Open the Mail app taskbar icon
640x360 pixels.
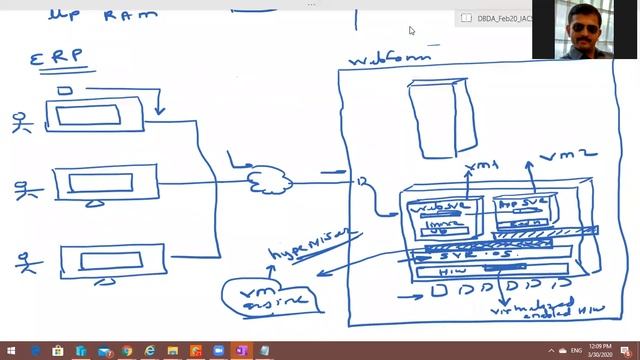(x=104, y=351)
